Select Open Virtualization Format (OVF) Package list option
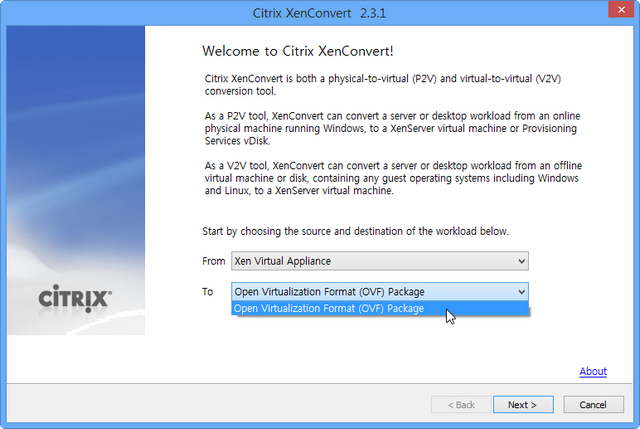Image resolution: width=640 pixels, height=429 pixels. point(380,308)
